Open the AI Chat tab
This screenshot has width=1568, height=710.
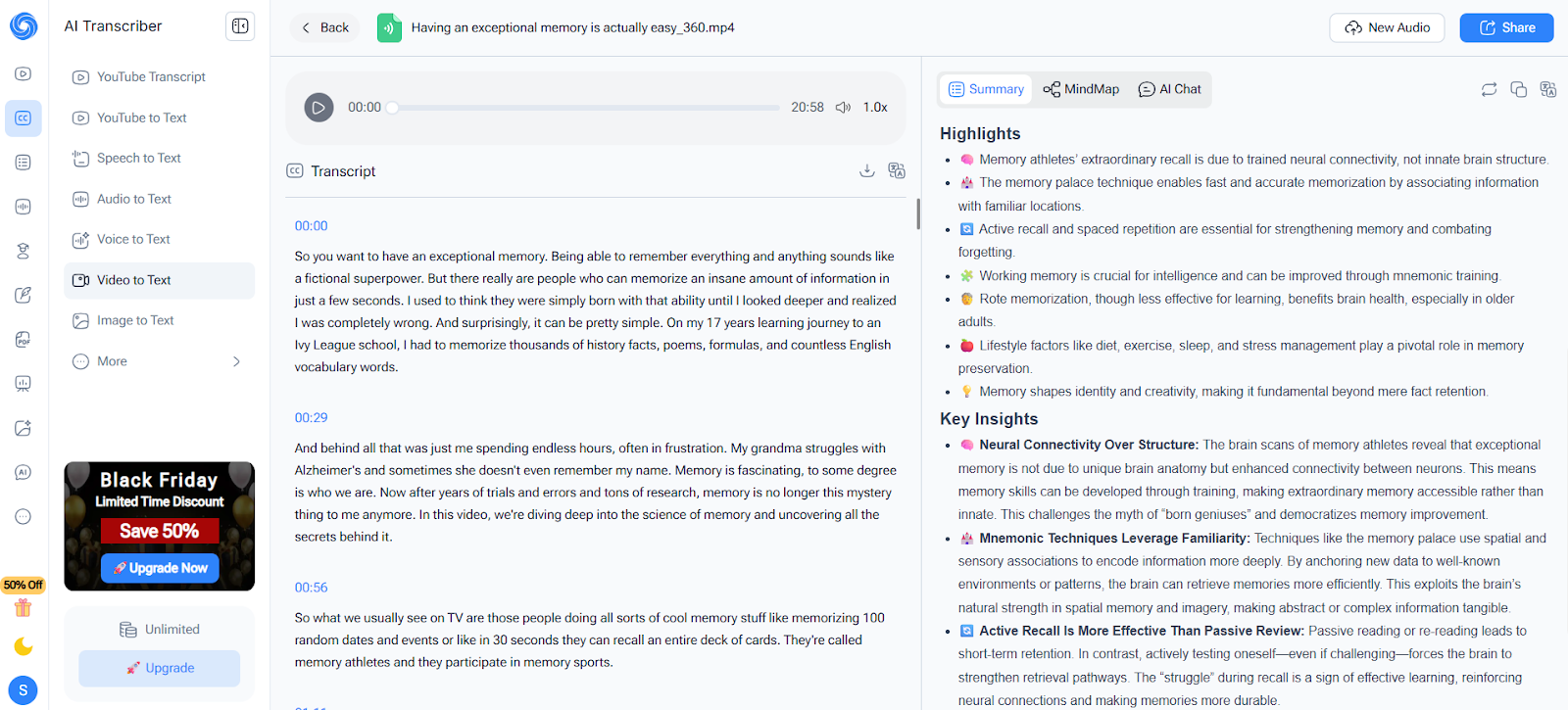coord(1169,89)
